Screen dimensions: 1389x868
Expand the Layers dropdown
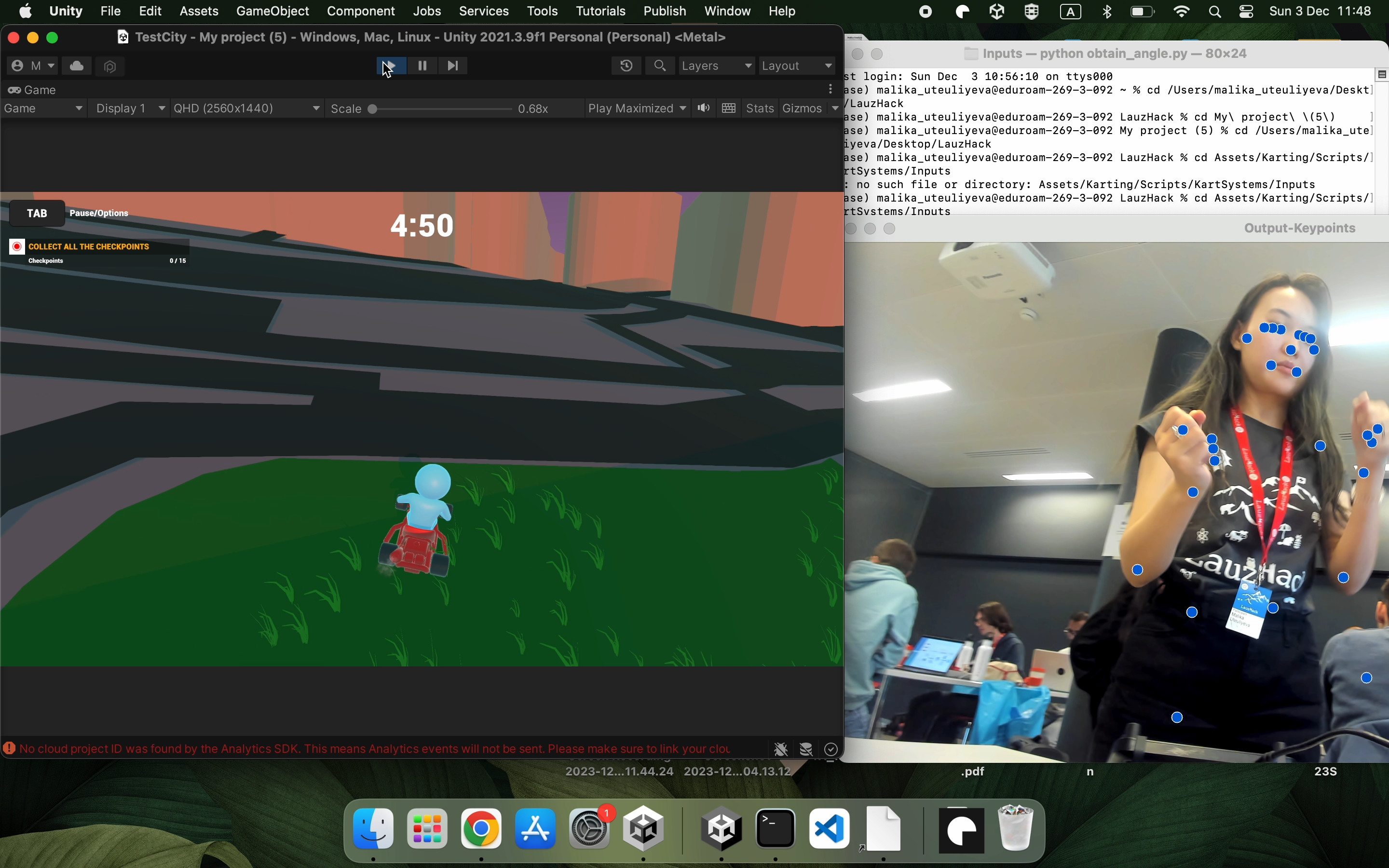(x=717, y=66)
